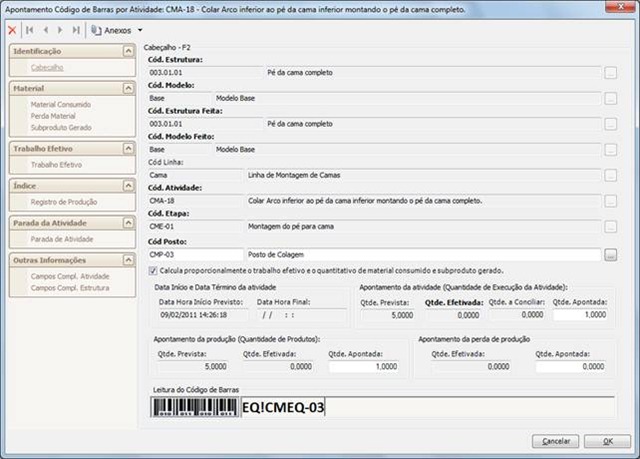Viewport: 640px width, 459px height.
Task: Close the window with title bar X
Action: click(x=620, y=6)
